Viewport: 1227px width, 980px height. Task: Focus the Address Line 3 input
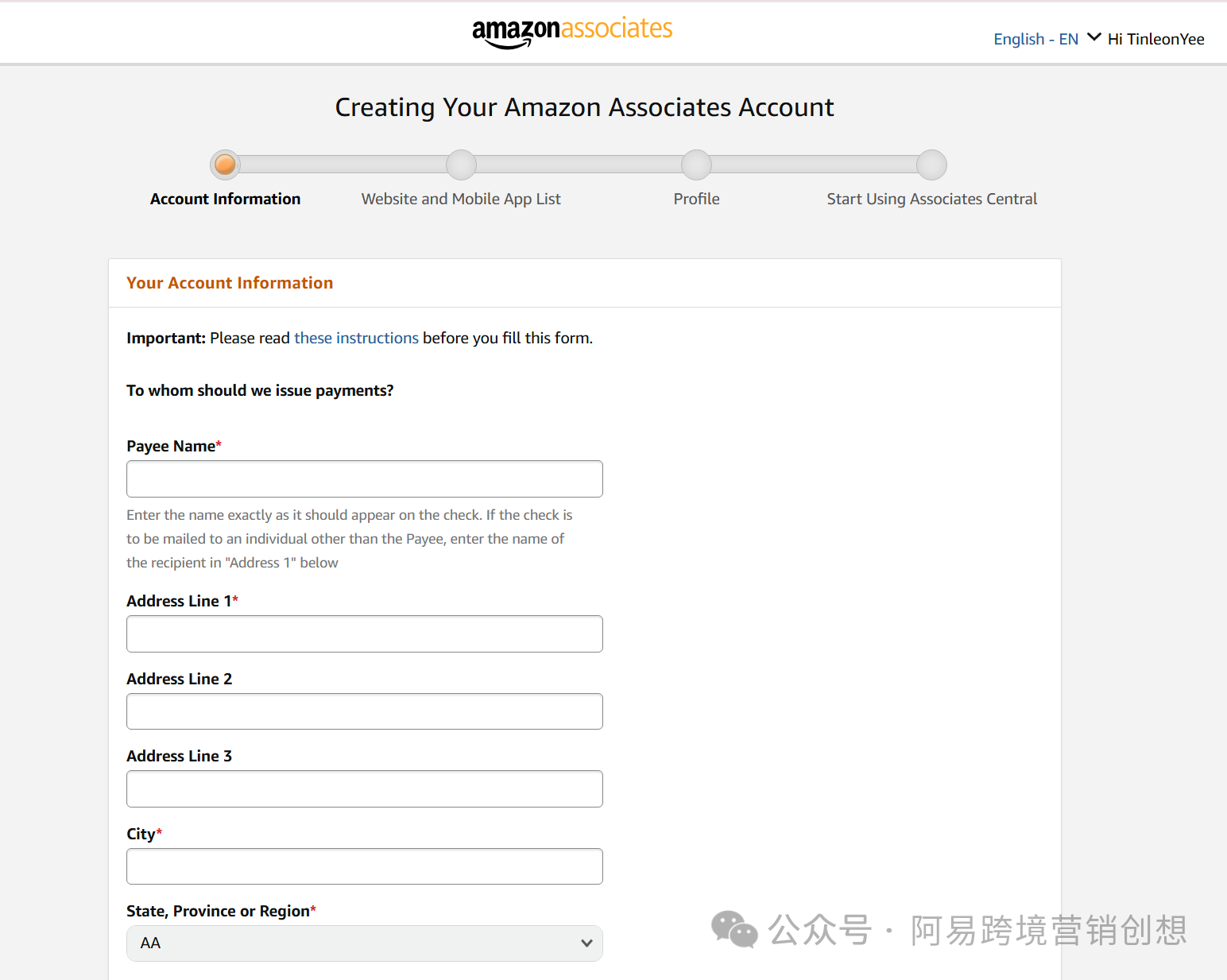tap(364, 788)
